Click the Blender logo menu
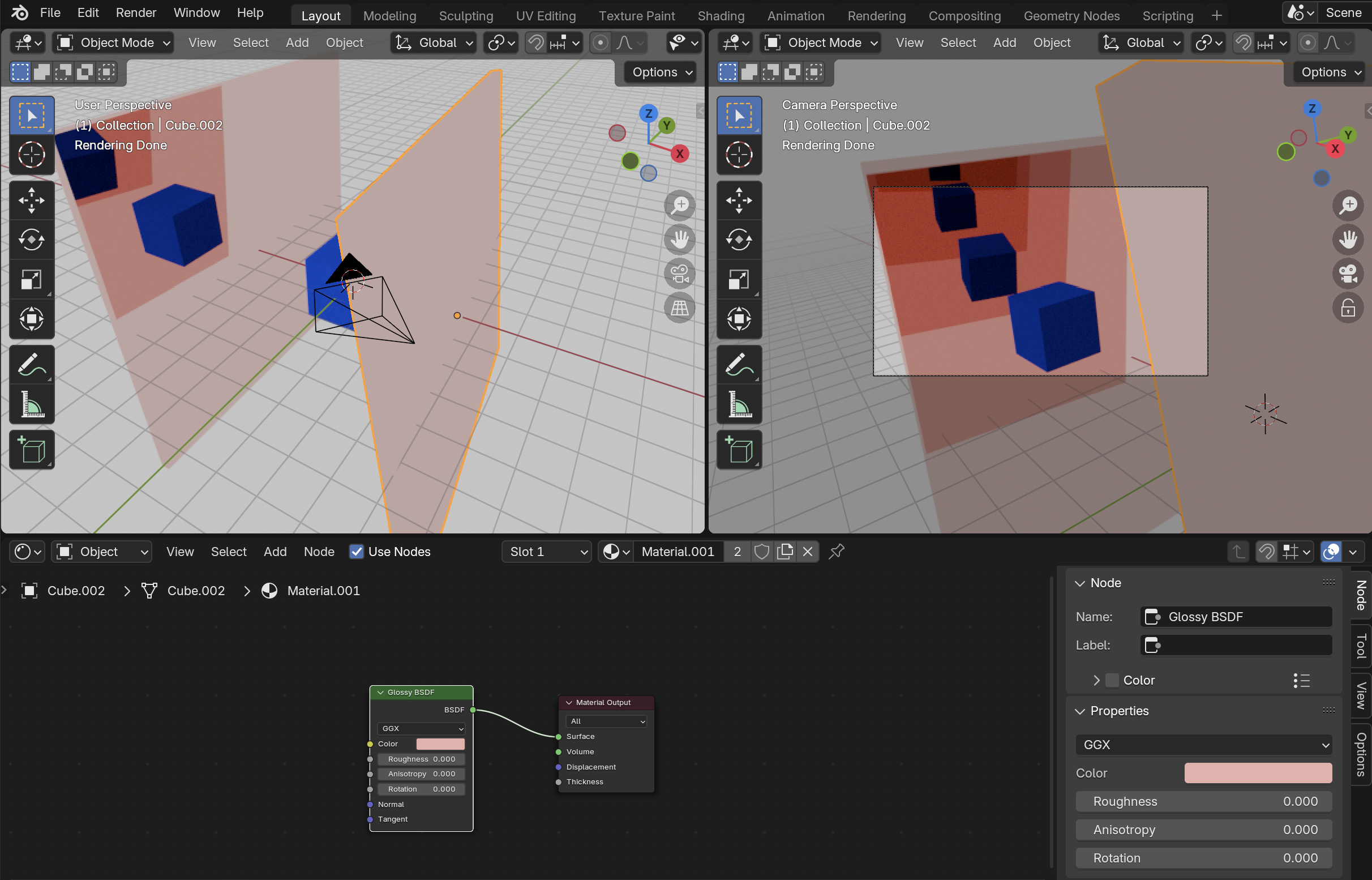 [19, 12]
